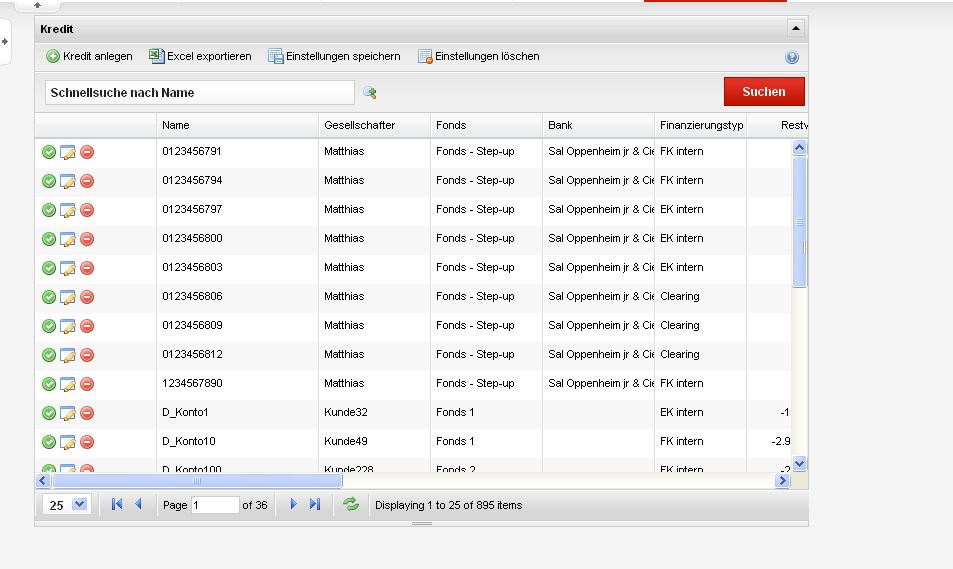The image size is (953, 569).
Task: Focus the Schnellsuche nach Name field
Action: coord(199,92)
